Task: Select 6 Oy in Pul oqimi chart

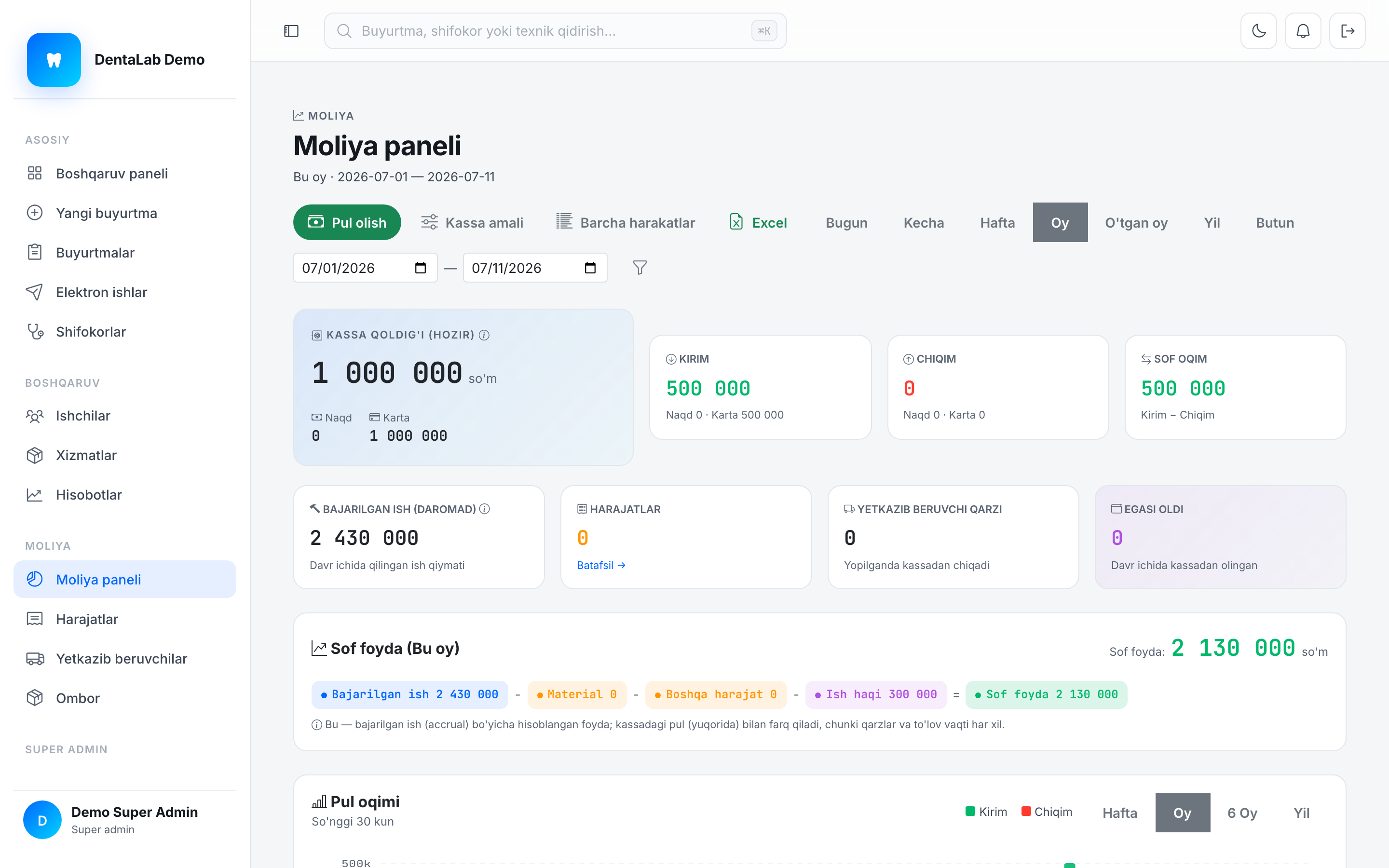Action: [1242, 813]
